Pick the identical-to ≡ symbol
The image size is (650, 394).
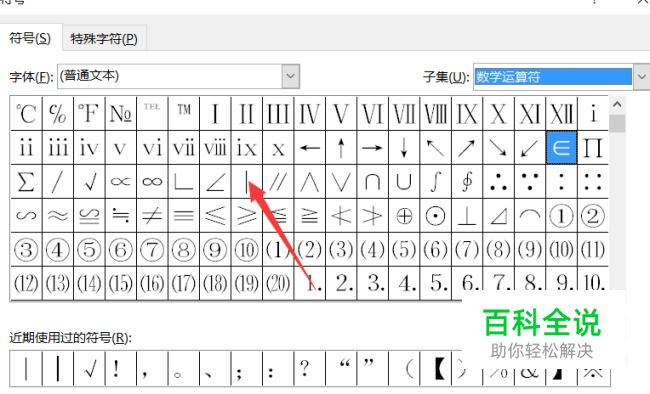tap(184, 216)
